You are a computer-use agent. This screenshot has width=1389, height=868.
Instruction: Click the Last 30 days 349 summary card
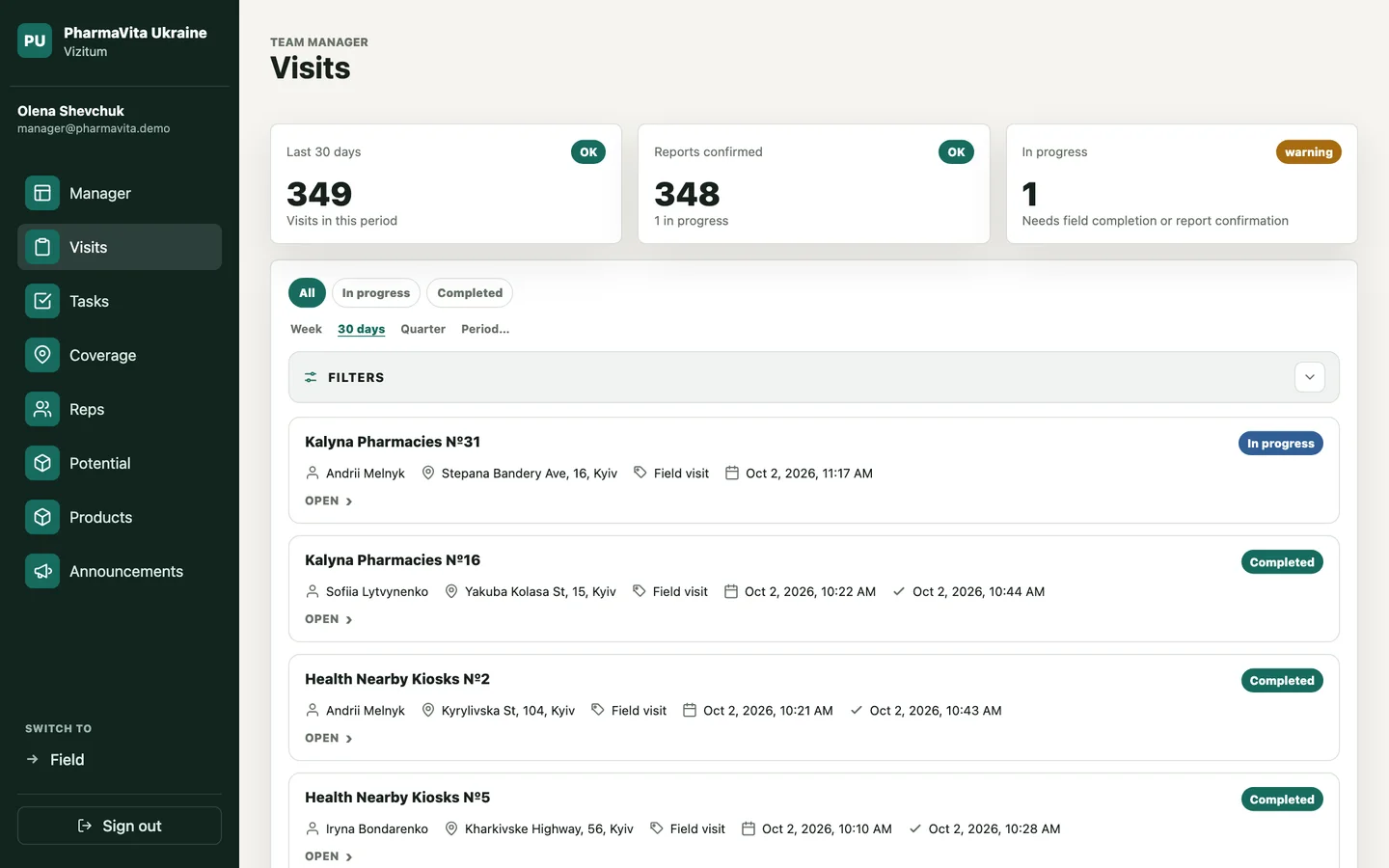[446, 183]
